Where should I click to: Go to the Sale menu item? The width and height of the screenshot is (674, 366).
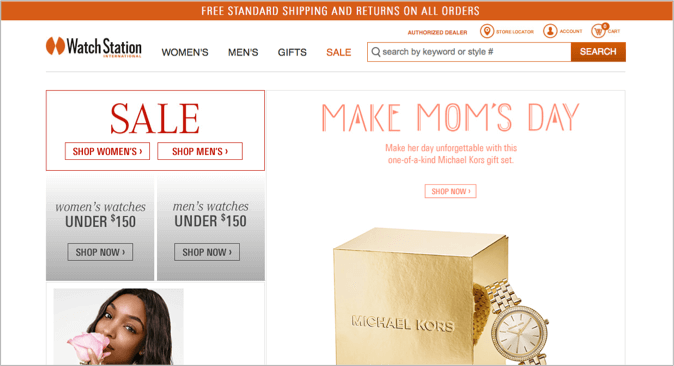[x=339, y=52]
